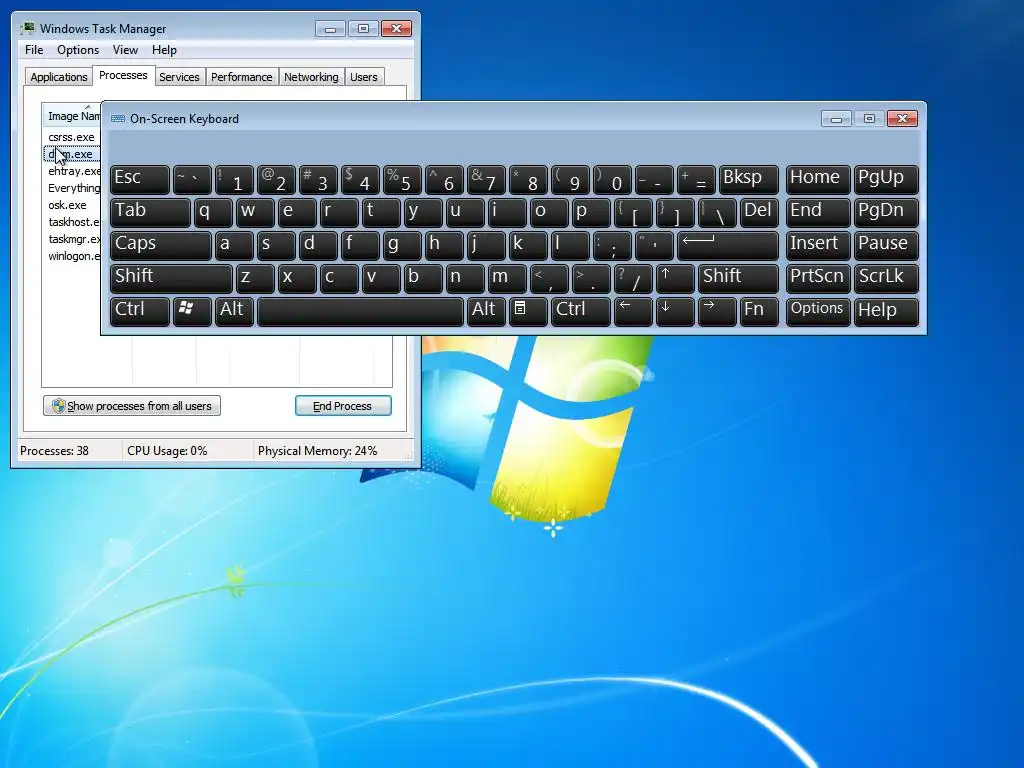1024x768 pixels.
Task: Click Physical Memory status bar entry
Action: (317, 451)
